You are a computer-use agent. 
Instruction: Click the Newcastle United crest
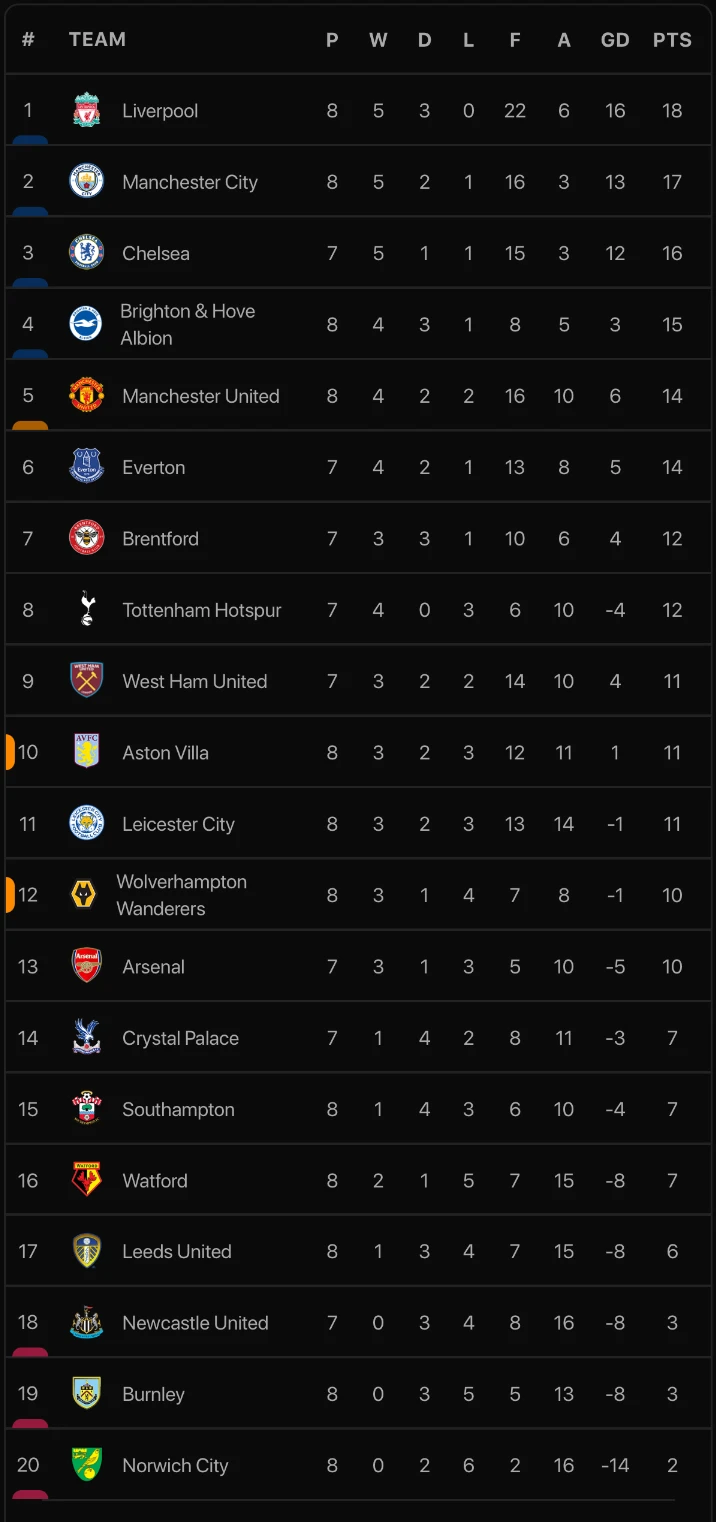click(87, 1323)
